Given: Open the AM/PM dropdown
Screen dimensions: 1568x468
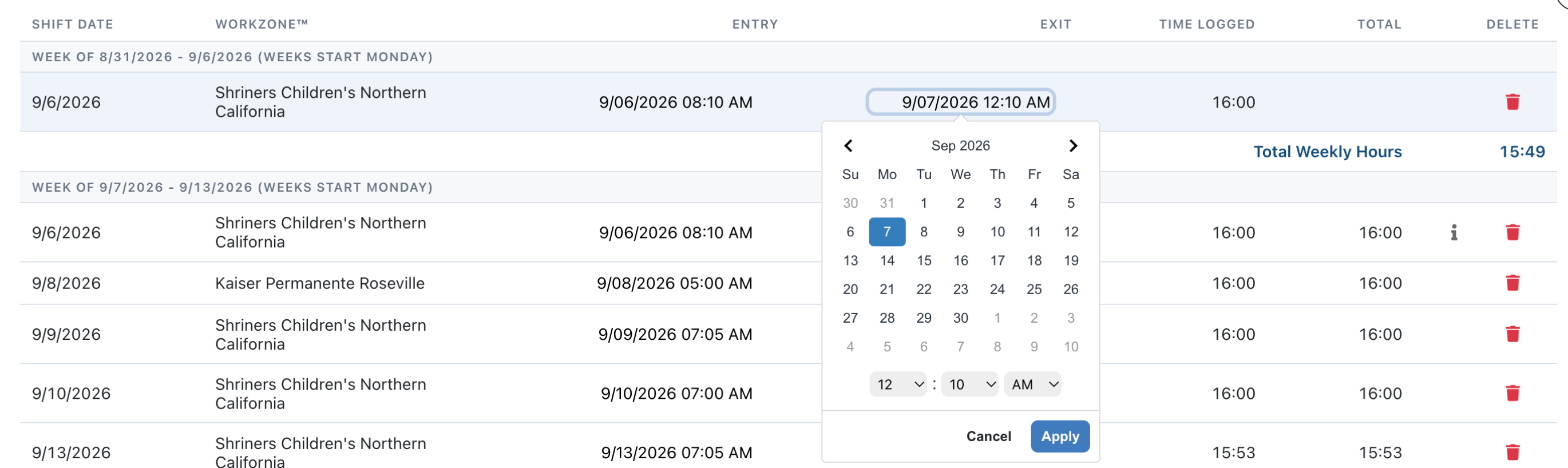Looking at the screenshot, I should coord(1033,384).
